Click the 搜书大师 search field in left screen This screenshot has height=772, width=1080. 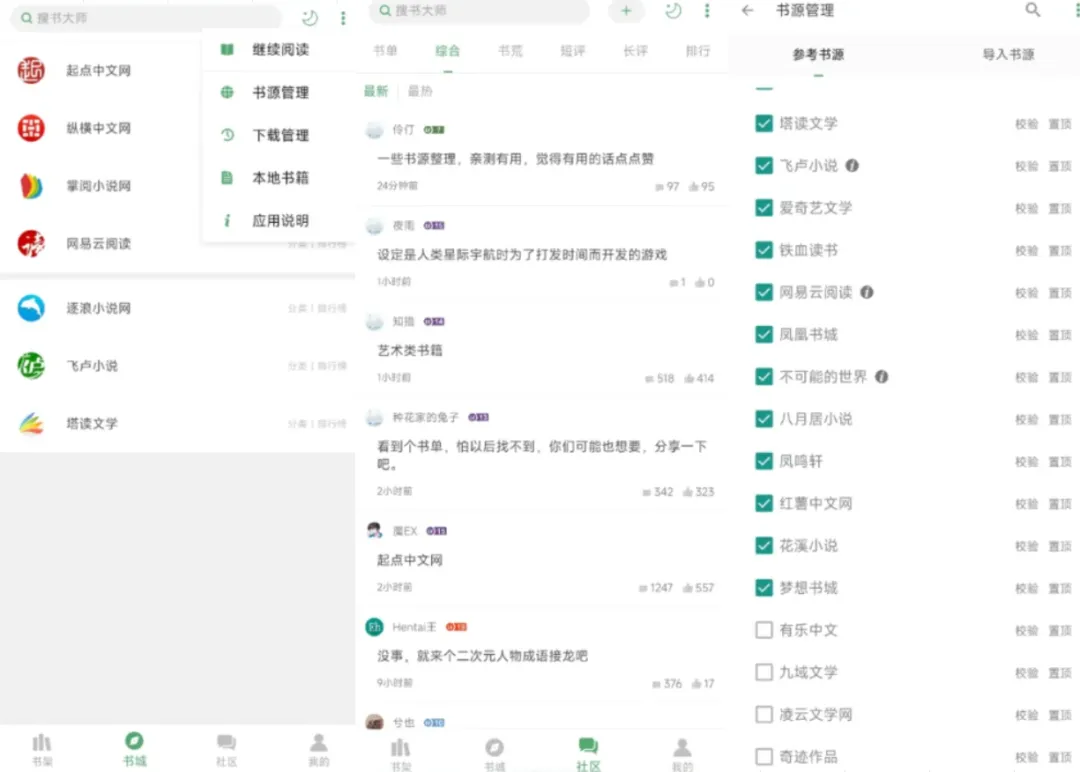pos(146,18)
